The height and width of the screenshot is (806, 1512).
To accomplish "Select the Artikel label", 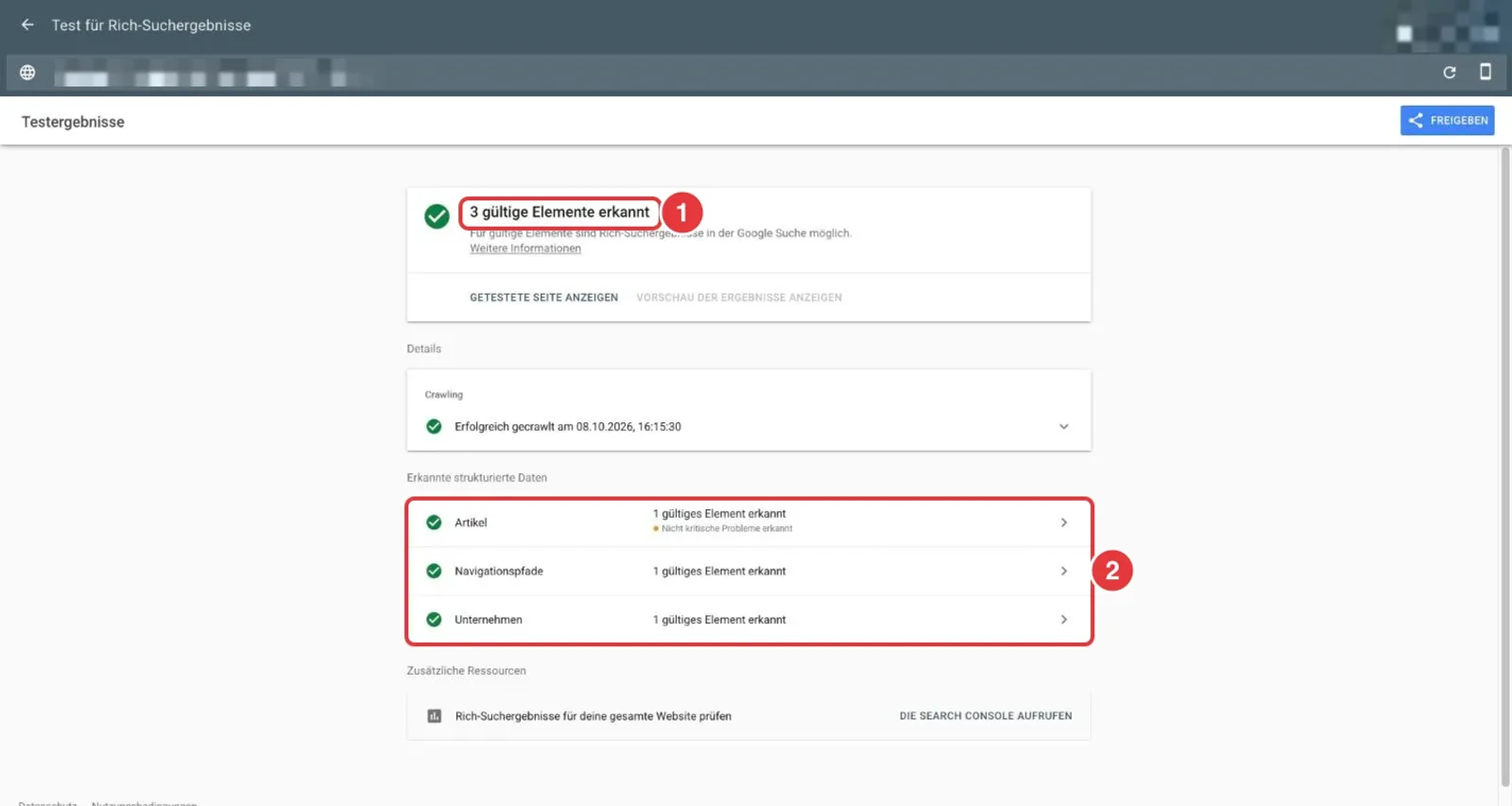I will (x=471, y=523).
